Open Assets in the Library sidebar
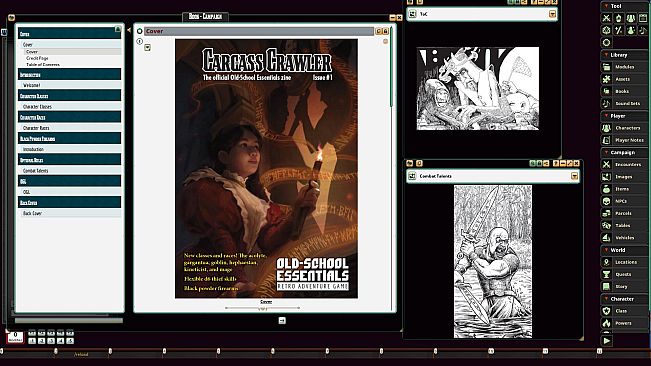 (624, 79)
